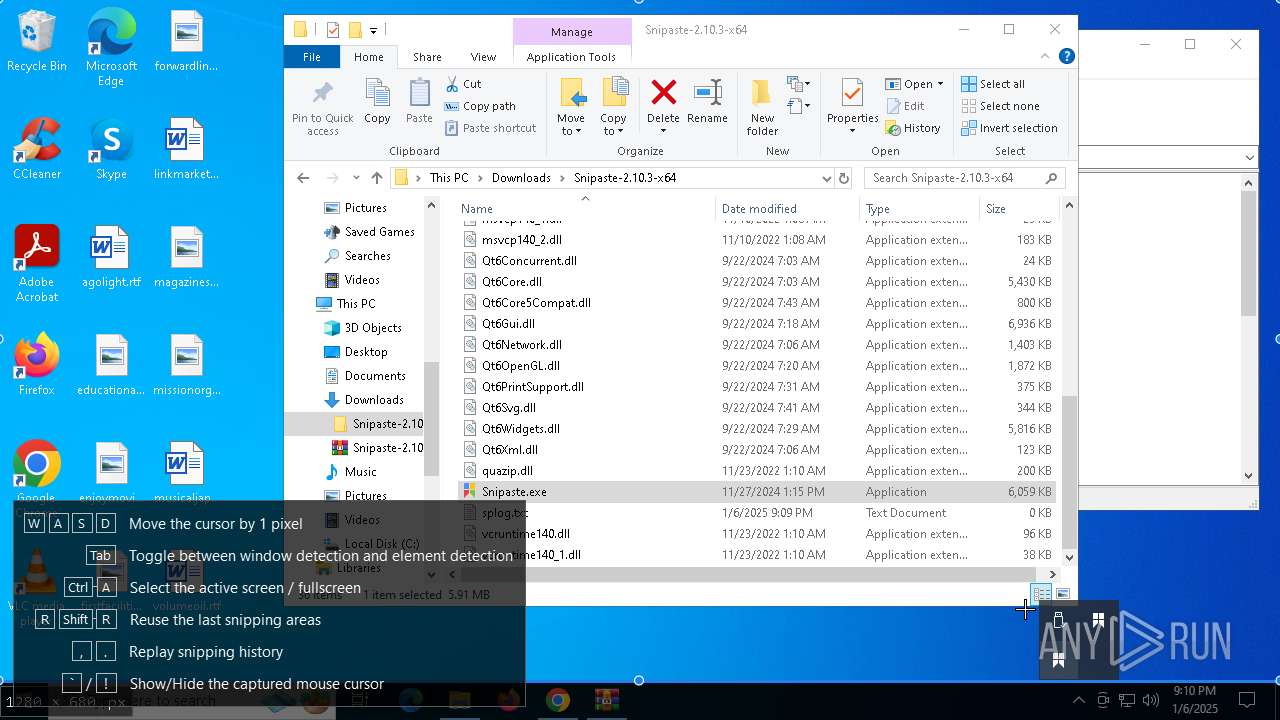Viewport: 1280px width, 720px height.
Task: Click WinRAR icon on the taskbar
Action: (607, 700)
